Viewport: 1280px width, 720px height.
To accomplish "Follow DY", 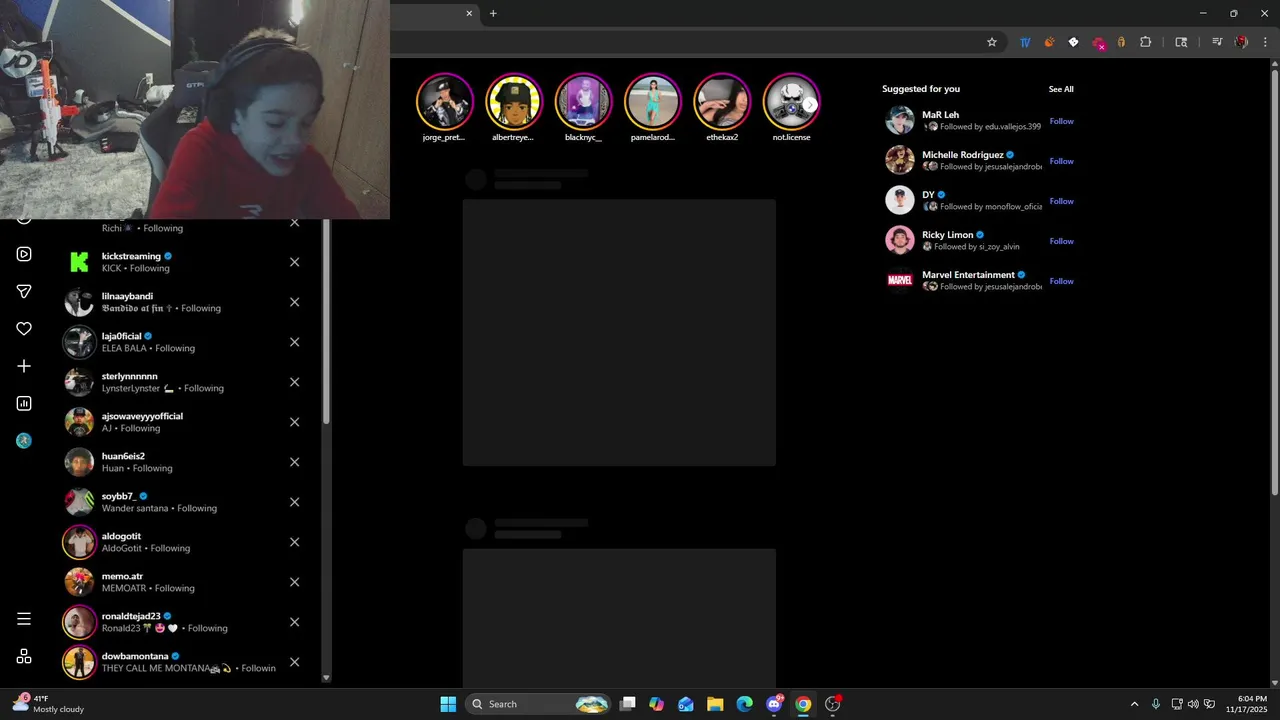I will [x=1061, y=201].
